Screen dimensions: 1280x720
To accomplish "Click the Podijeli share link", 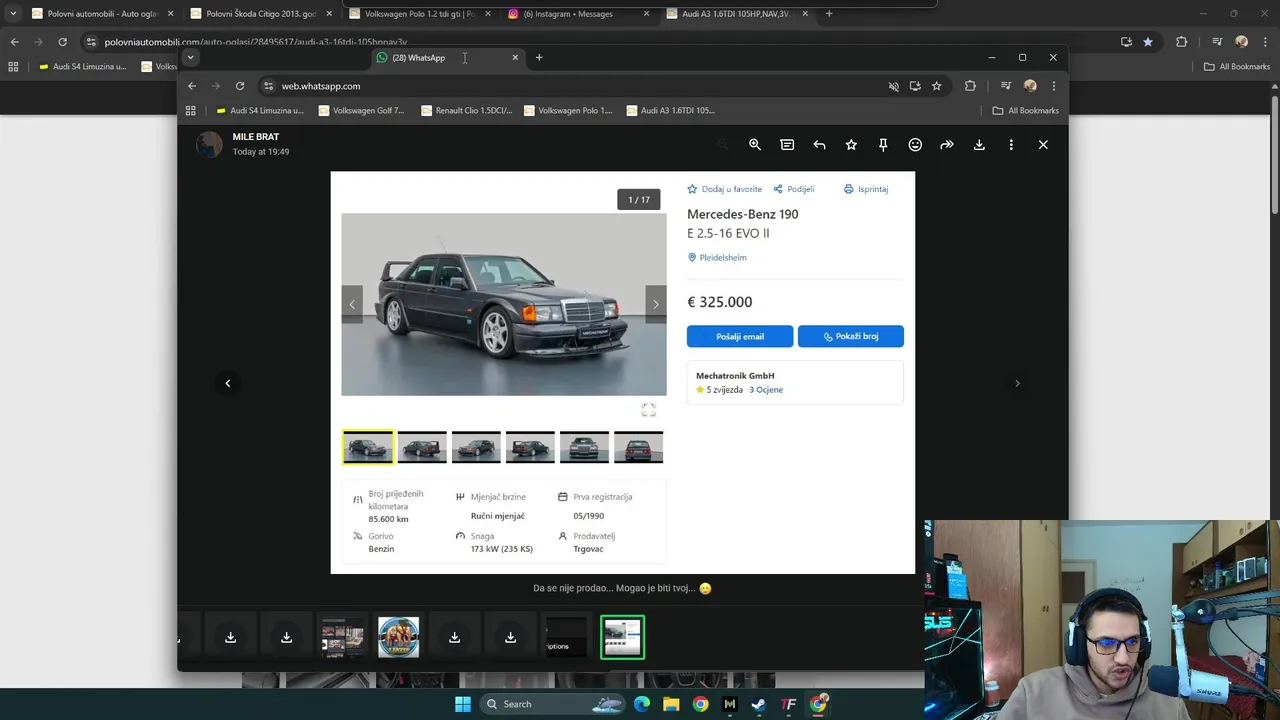I will 794,189.
